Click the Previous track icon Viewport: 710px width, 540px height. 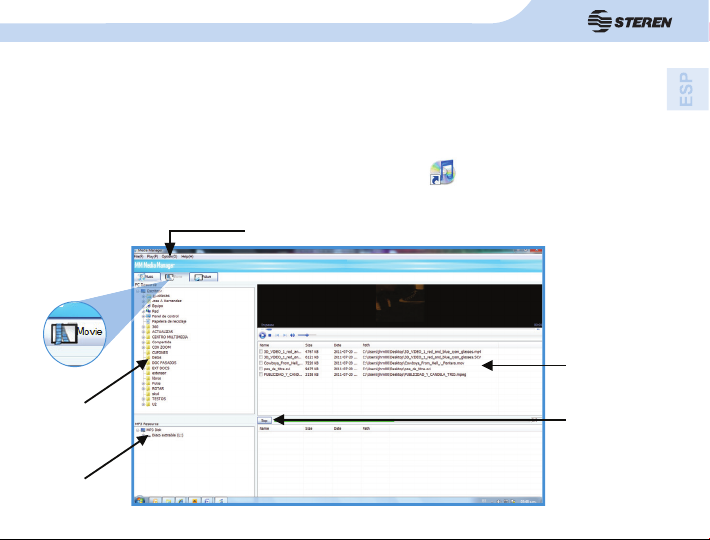point(277,335)
